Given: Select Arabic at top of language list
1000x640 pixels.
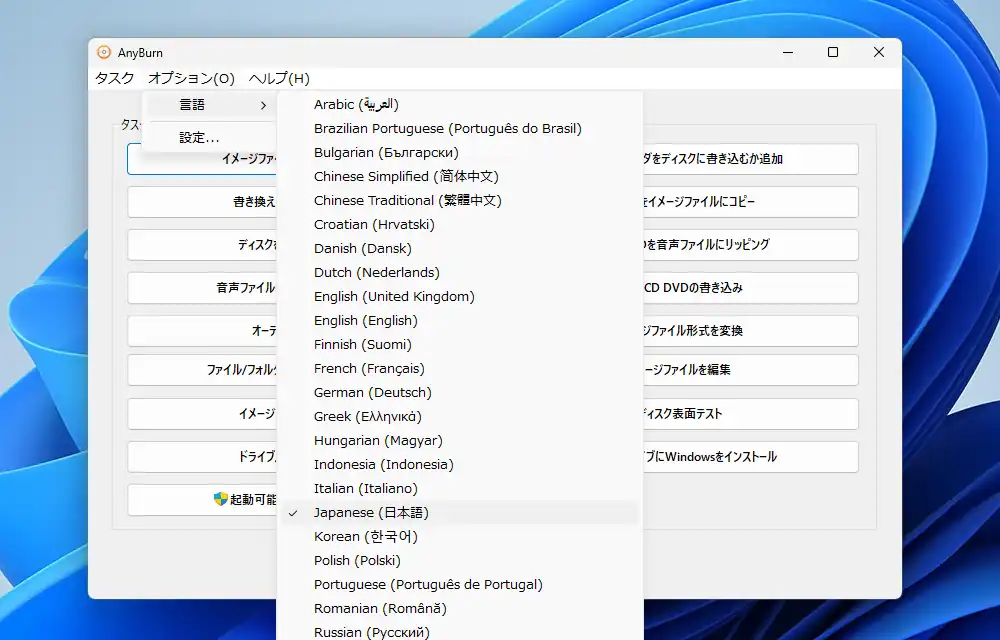Looking at the screenshot, I should 355,105.
